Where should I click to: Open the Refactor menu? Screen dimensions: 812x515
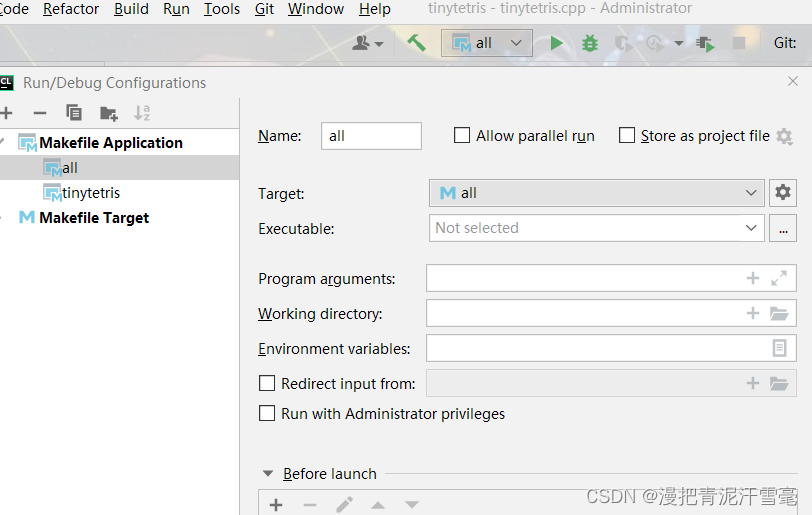pyautogui.click(x=71, y=9)
